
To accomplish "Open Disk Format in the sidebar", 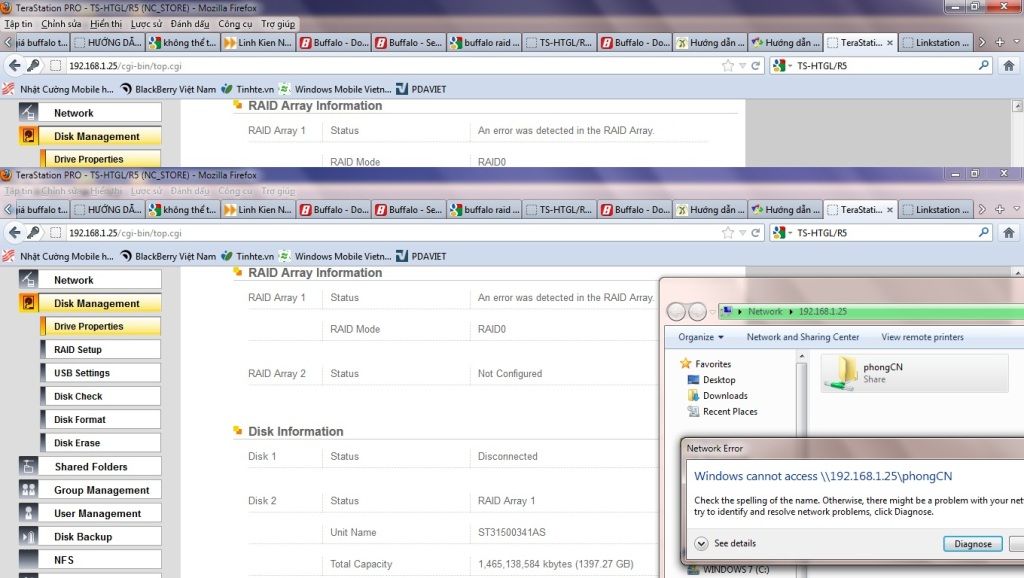I will tap(101, 419).
